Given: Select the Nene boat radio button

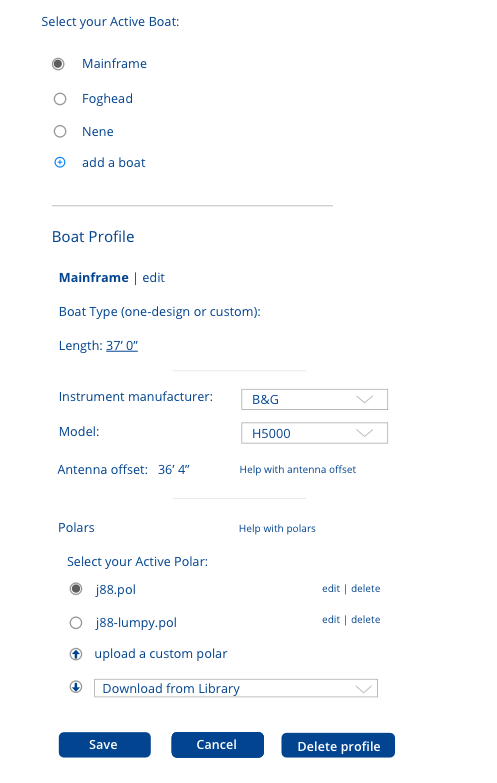Looking at the screenshot, I should pos(60,131).
